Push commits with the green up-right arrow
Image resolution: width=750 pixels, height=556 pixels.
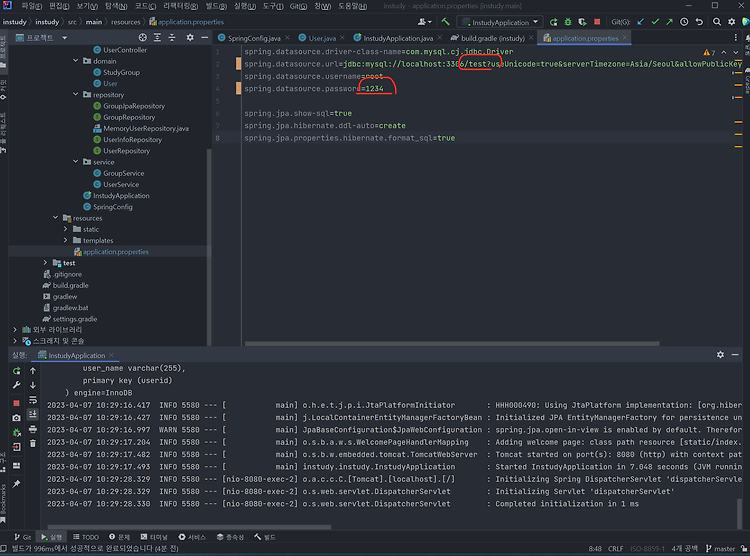(670, 22)
